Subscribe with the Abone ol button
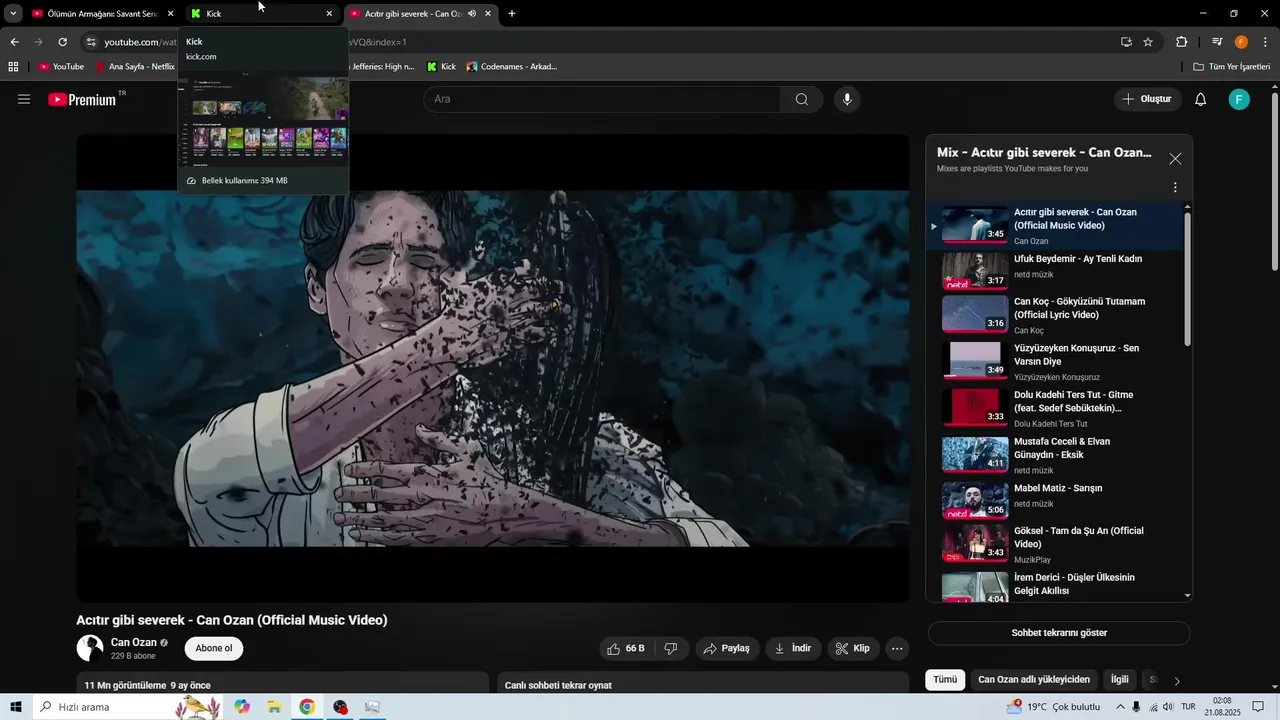1280x720 pixels. [213, 648]
